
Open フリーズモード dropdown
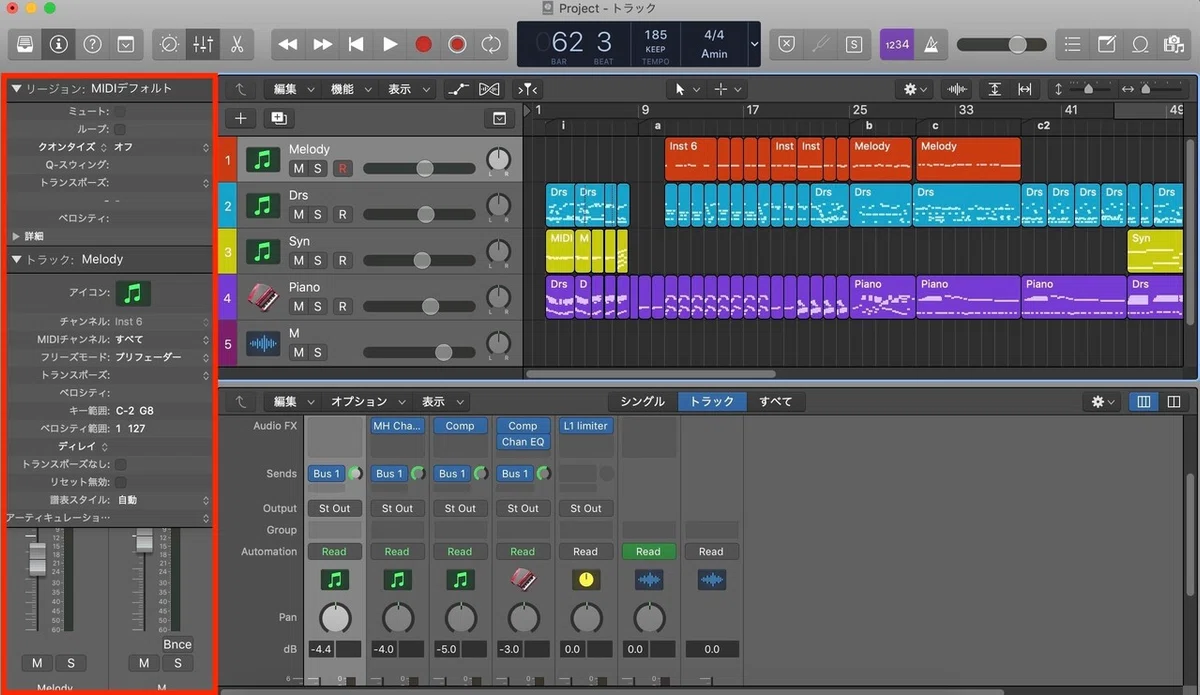(x=162, y=357)
